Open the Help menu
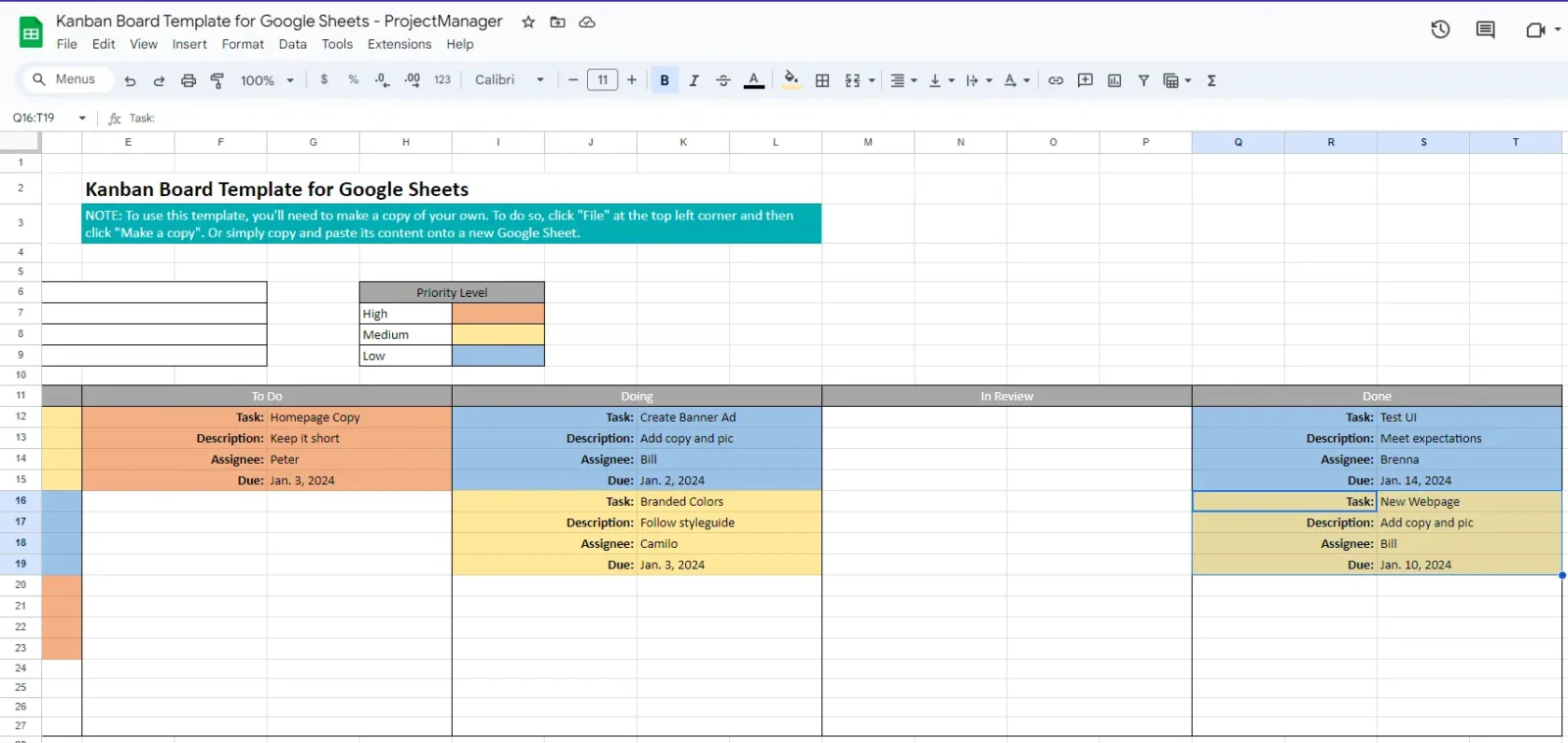This screenshot has width=1568, height=743. click(x=460, y=44)
